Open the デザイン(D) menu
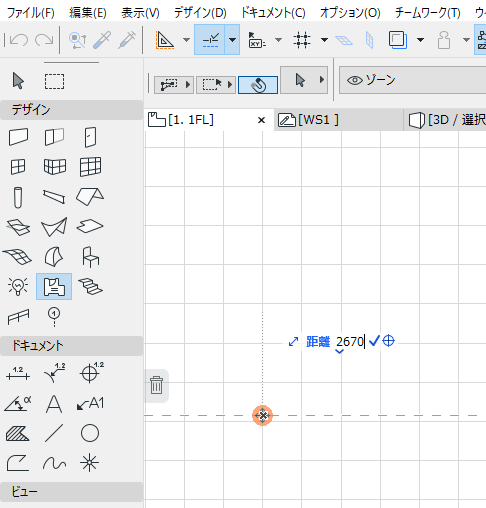This screenshot has width=486, height=508. coord(200,13)
